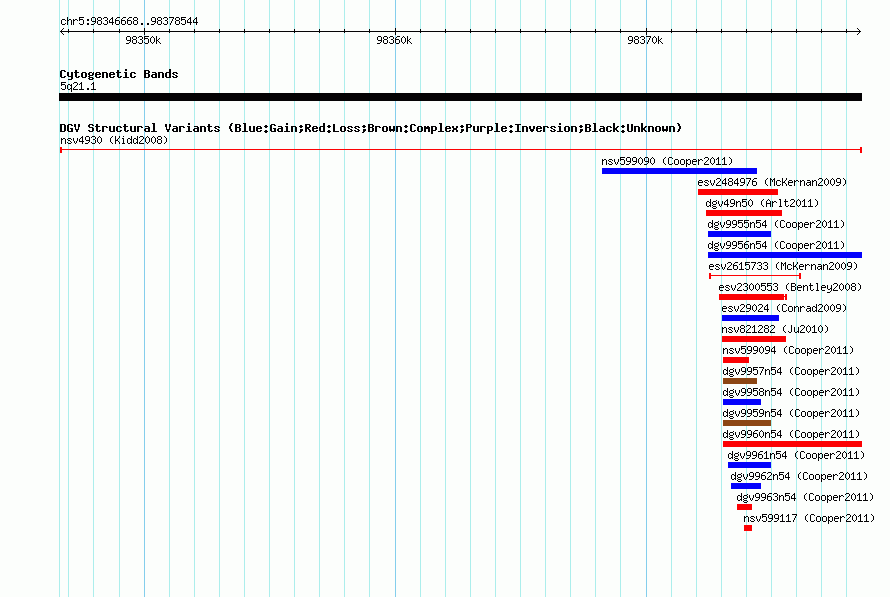Select the red esv2484976 loss bar
890x597 pixels.
tap(738, 192)
